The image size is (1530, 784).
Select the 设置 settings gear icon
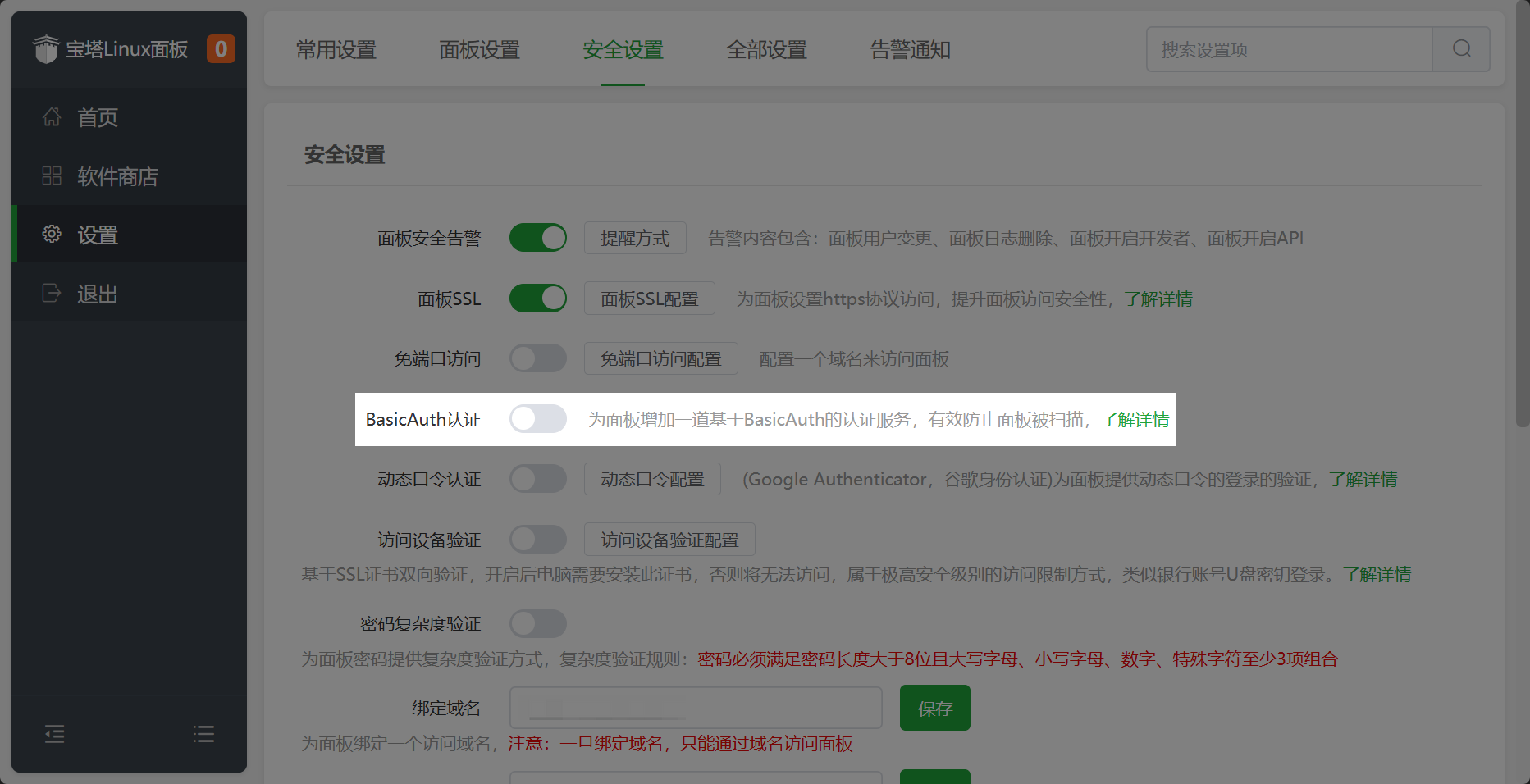[51, 235]
